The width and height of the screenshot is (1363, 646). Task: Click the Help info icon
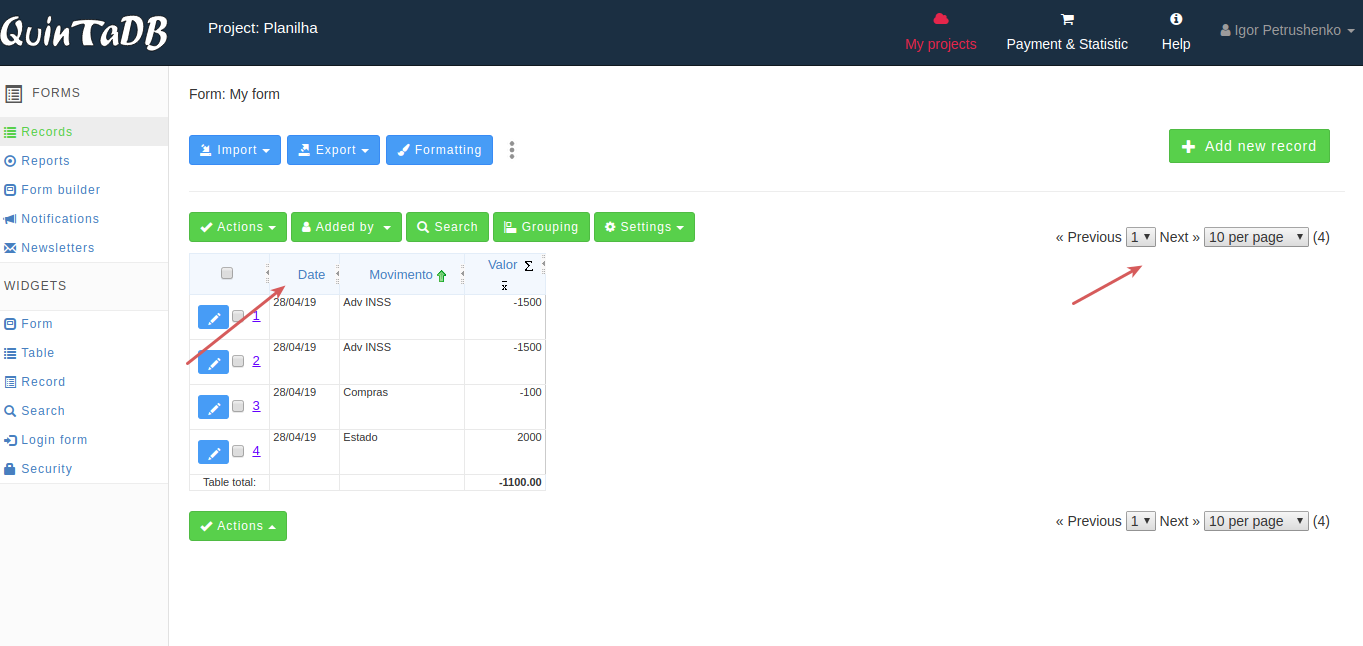point(1176,19)
